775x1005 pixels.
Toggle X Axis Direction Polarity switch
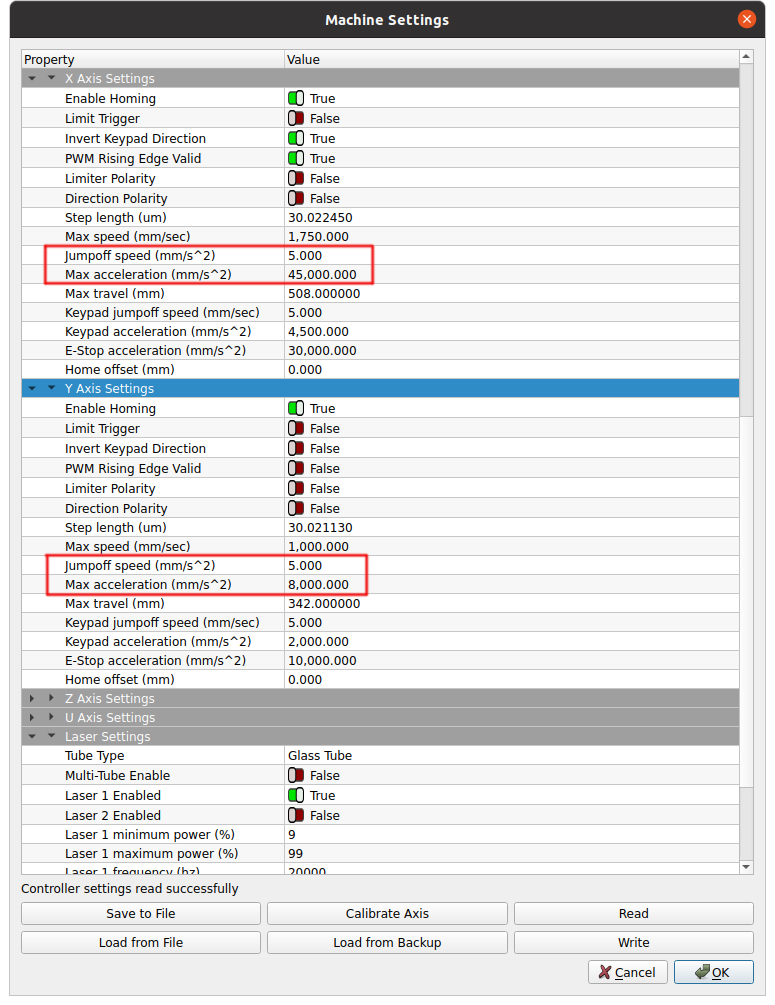pos(296,199)
